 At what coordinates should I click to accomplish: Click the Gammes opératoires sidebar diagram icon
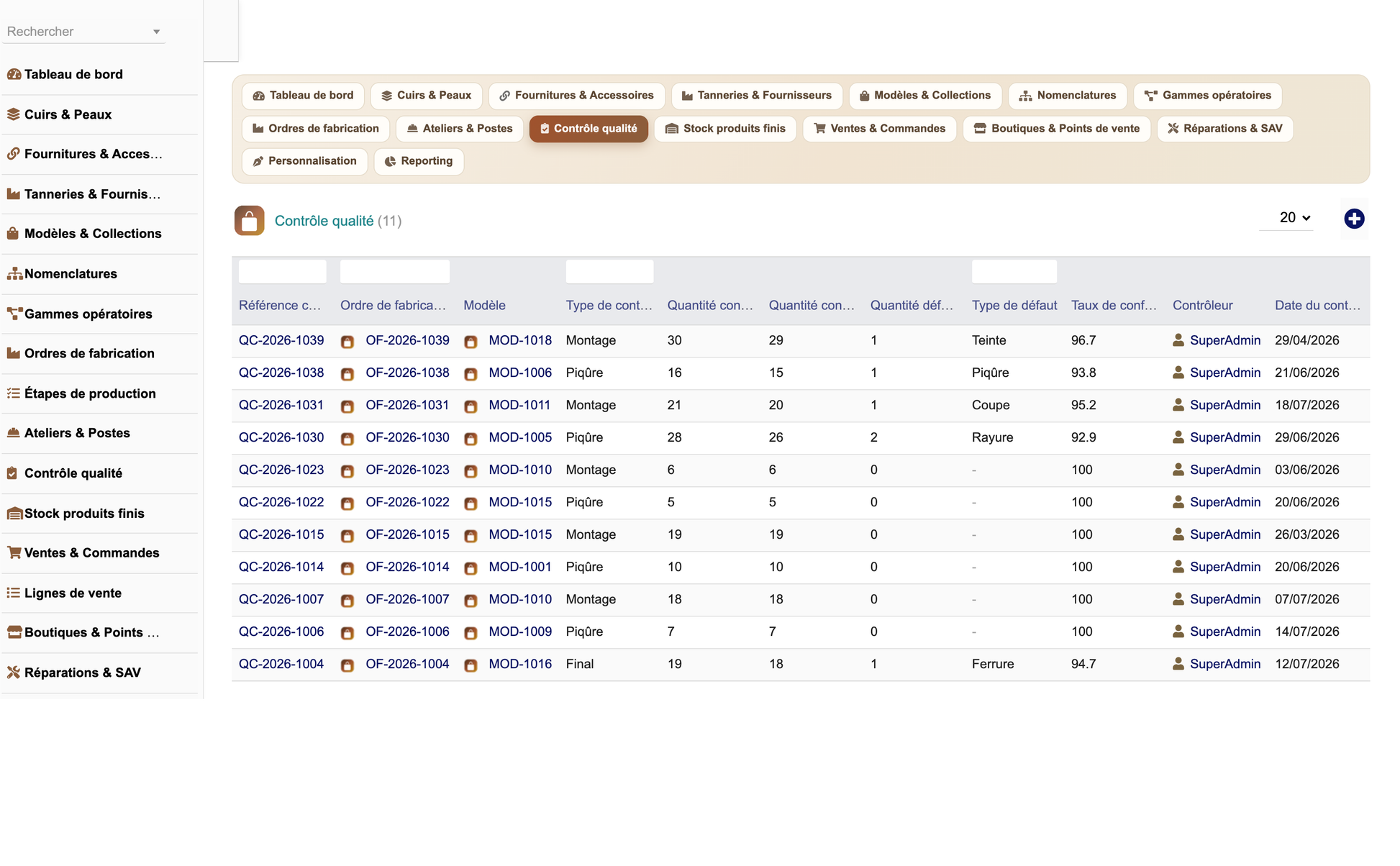pos(14,314)
